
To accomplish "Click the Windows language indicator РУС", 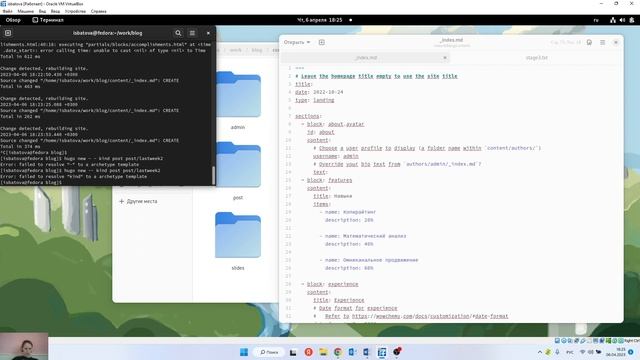I will [570, 352].
